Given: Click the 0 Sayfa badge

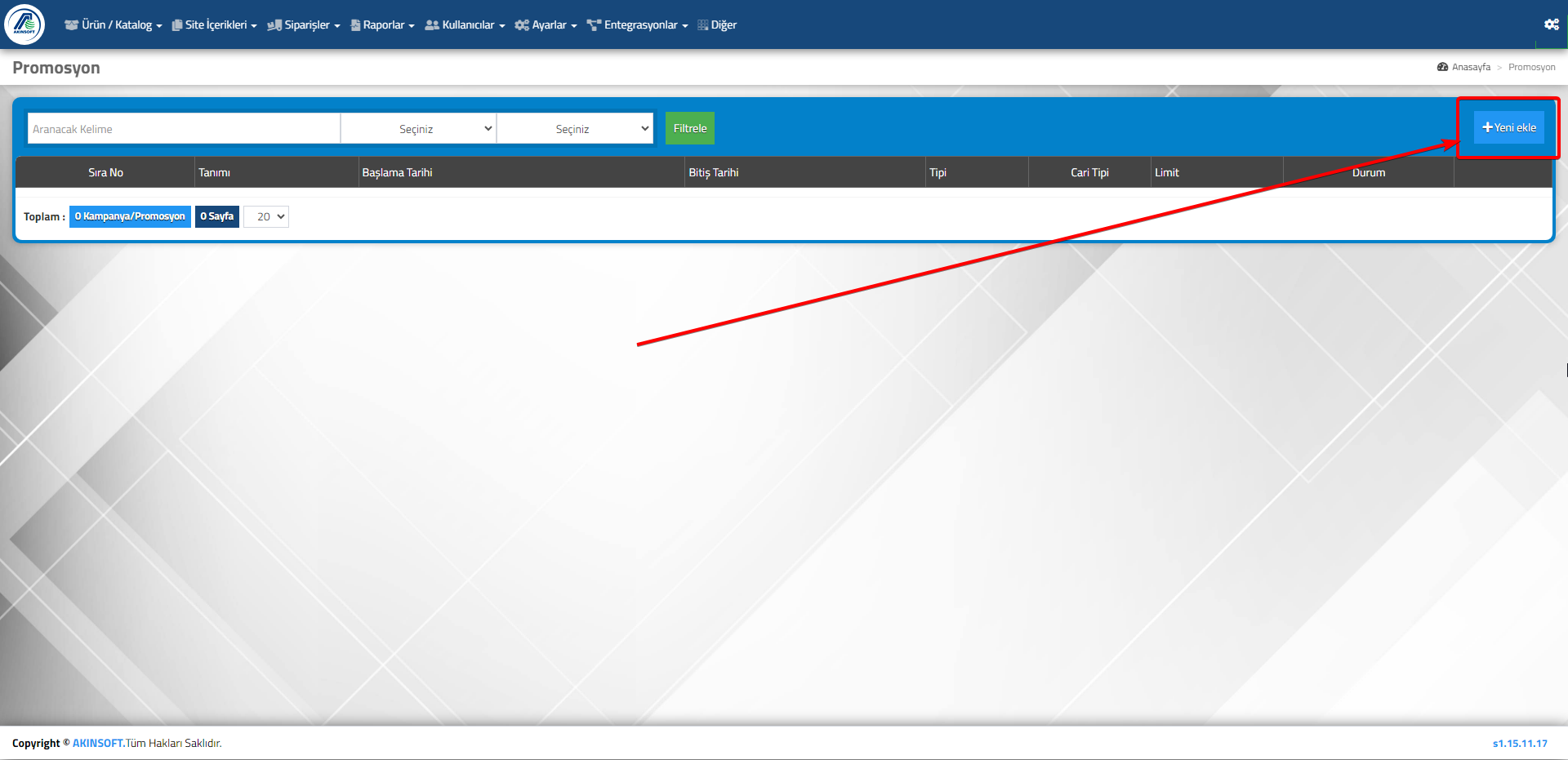Looking at the screenshot, I should pyautogui.click(x=217, y=216).
